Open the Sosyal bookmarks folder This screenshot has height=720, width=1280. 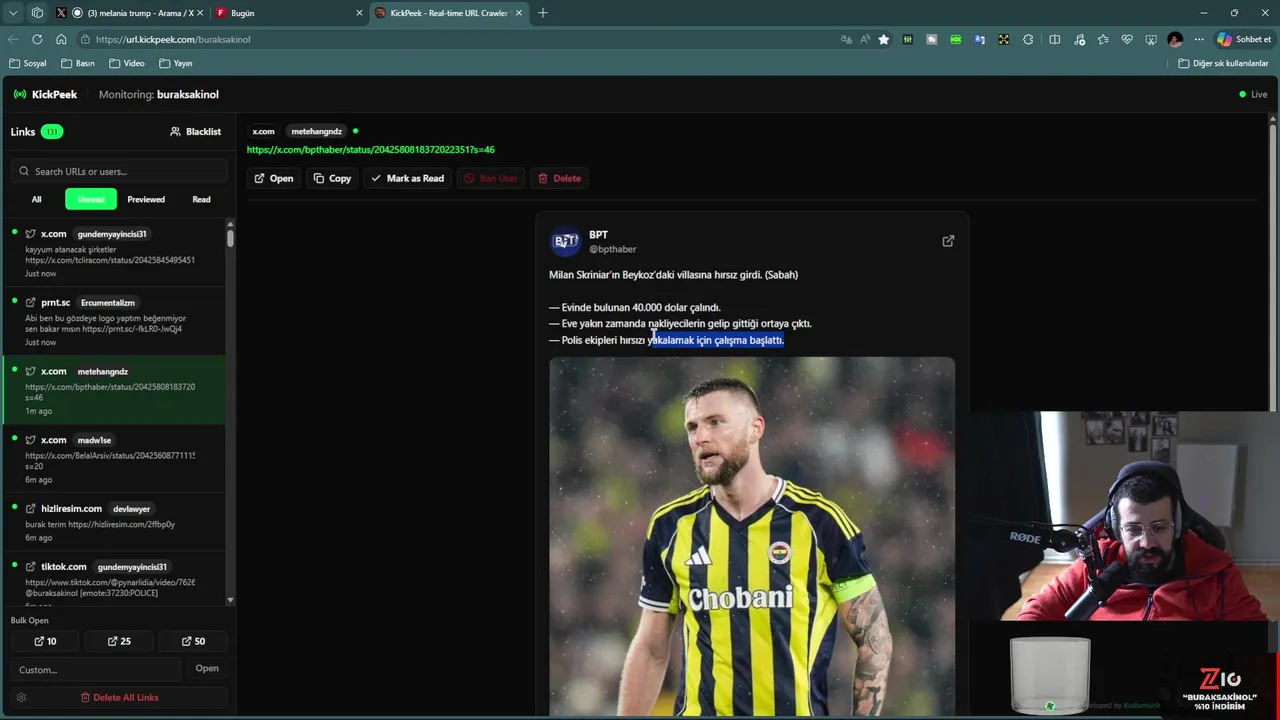tap(28, 63)
